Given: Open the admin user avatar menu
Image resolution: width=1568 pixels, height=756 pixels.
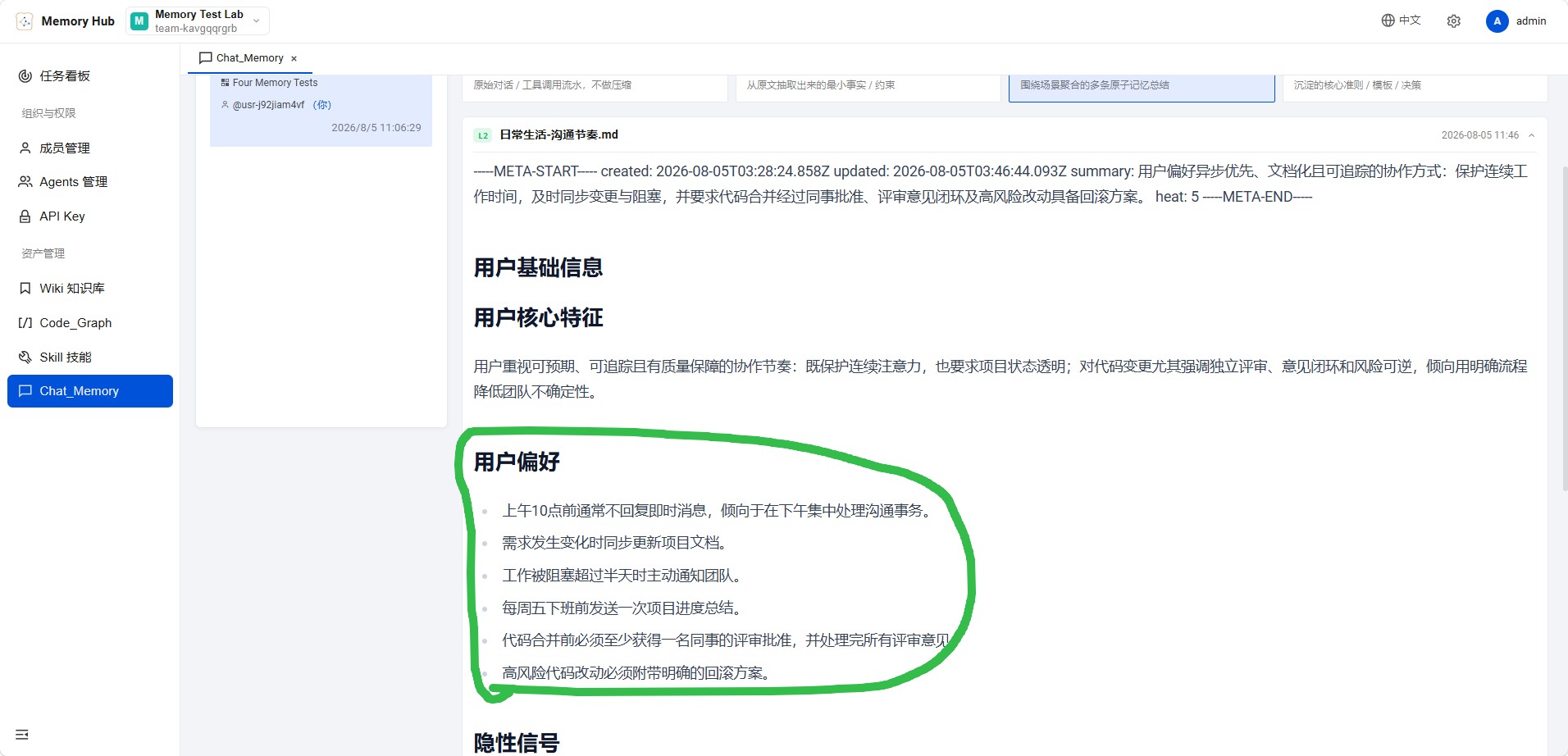Looking at the screenshot, I should pyautogui.click(x=1497, y=21).
